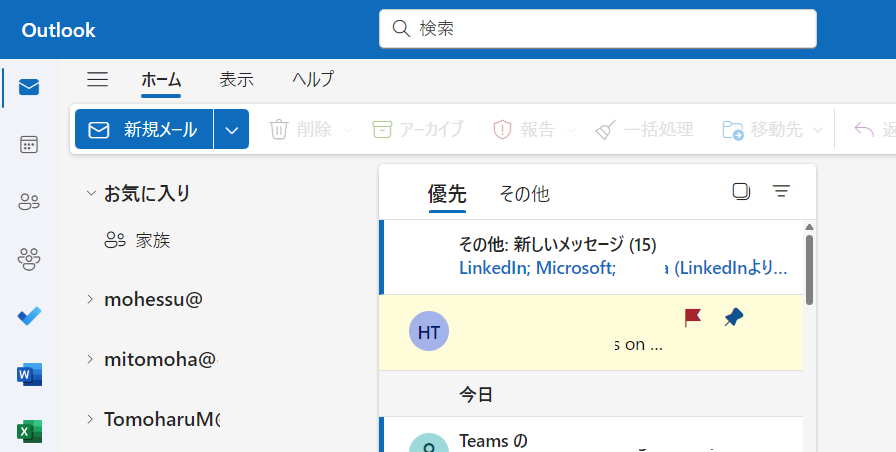Open the People contacts icon
896x452 pixels.
(29, 202)
